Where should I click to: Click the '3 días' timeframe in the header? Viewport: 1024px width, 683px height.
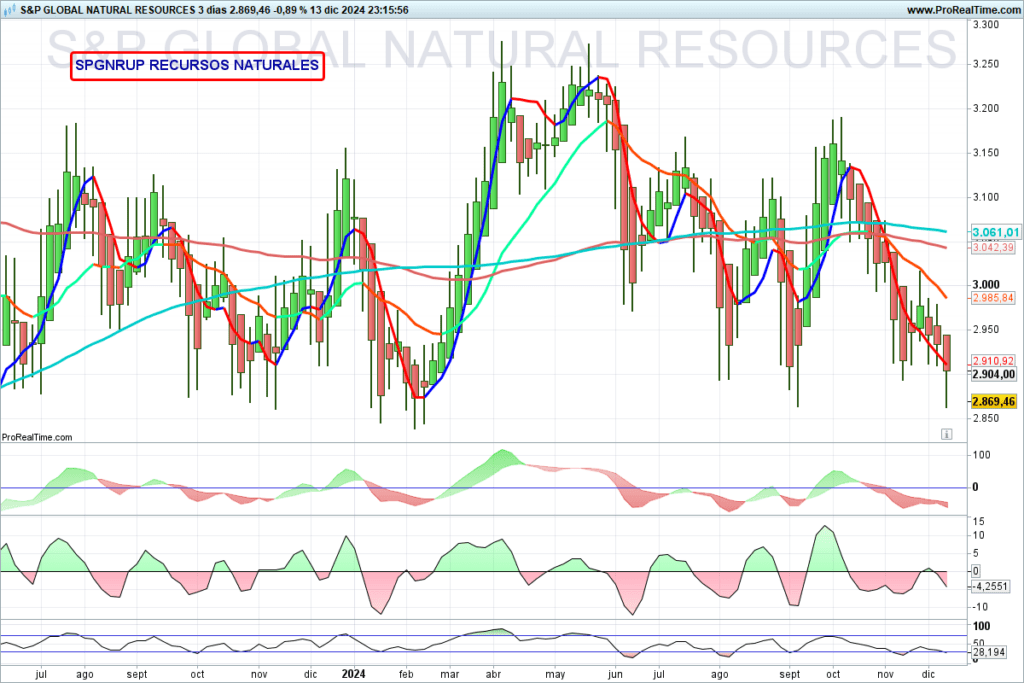212,10
